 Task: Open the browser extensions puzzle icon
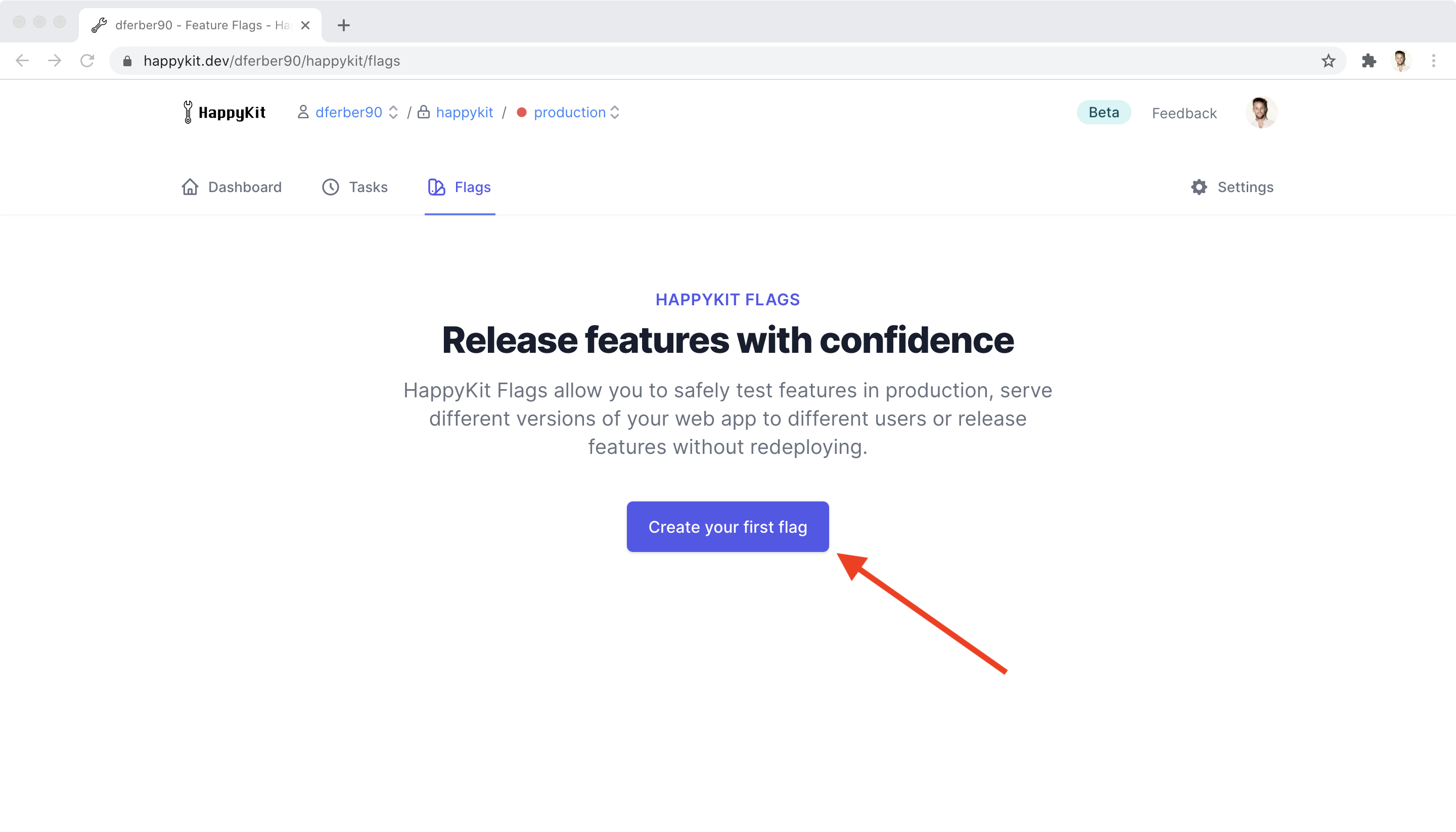[x=1369, y=61]
